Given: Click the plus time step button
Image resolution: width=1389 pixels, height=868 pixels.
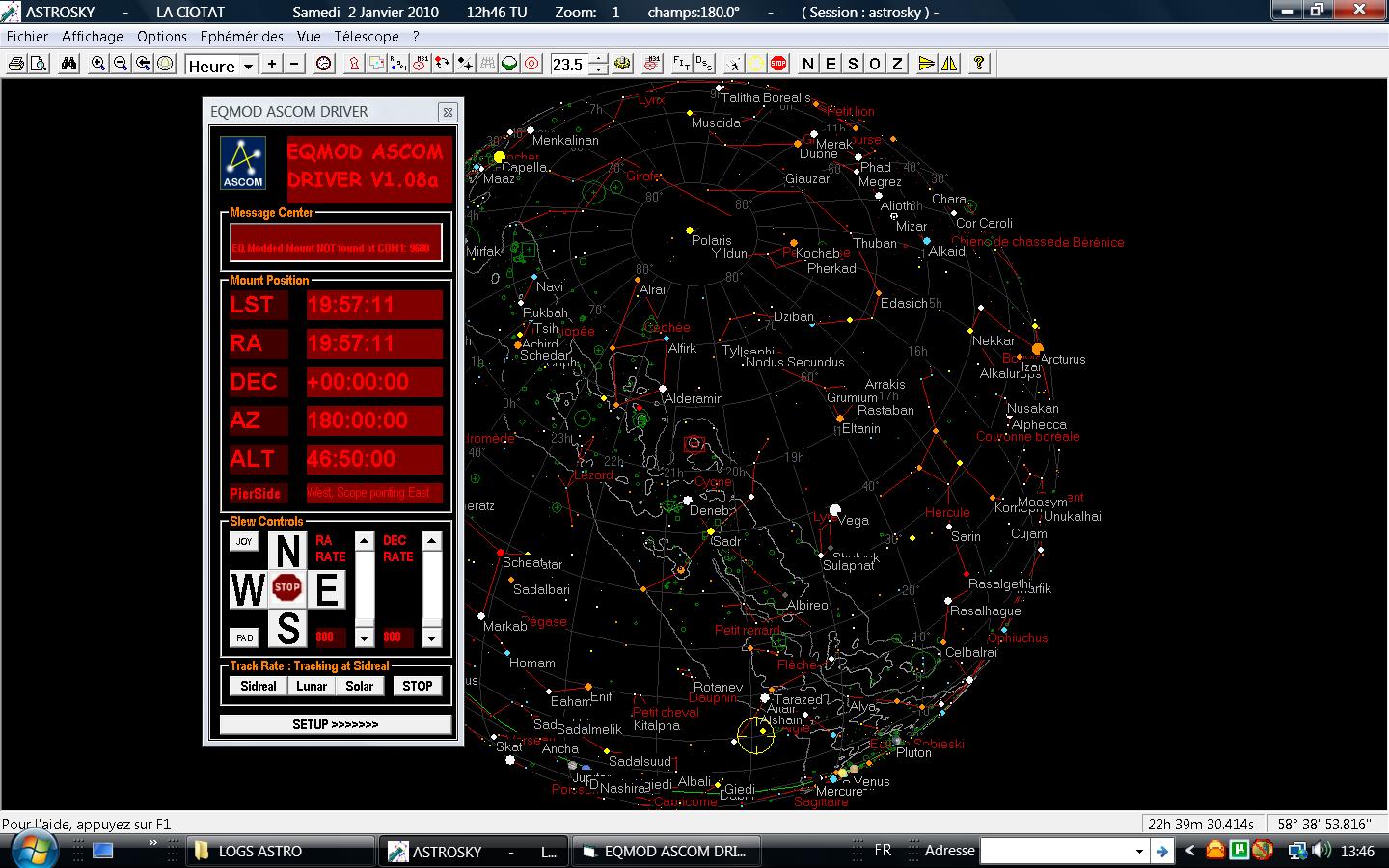Looking at the screenshot, I should (x=273, y=64).
